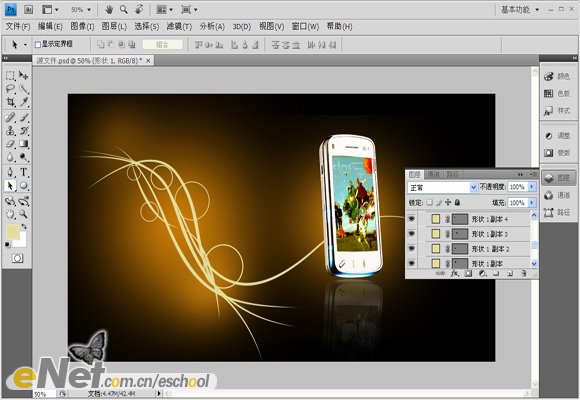The width and height of the screenshot is (580, 400).
Task: Select the Dodge tool
Action: click(x=24, y=157)
